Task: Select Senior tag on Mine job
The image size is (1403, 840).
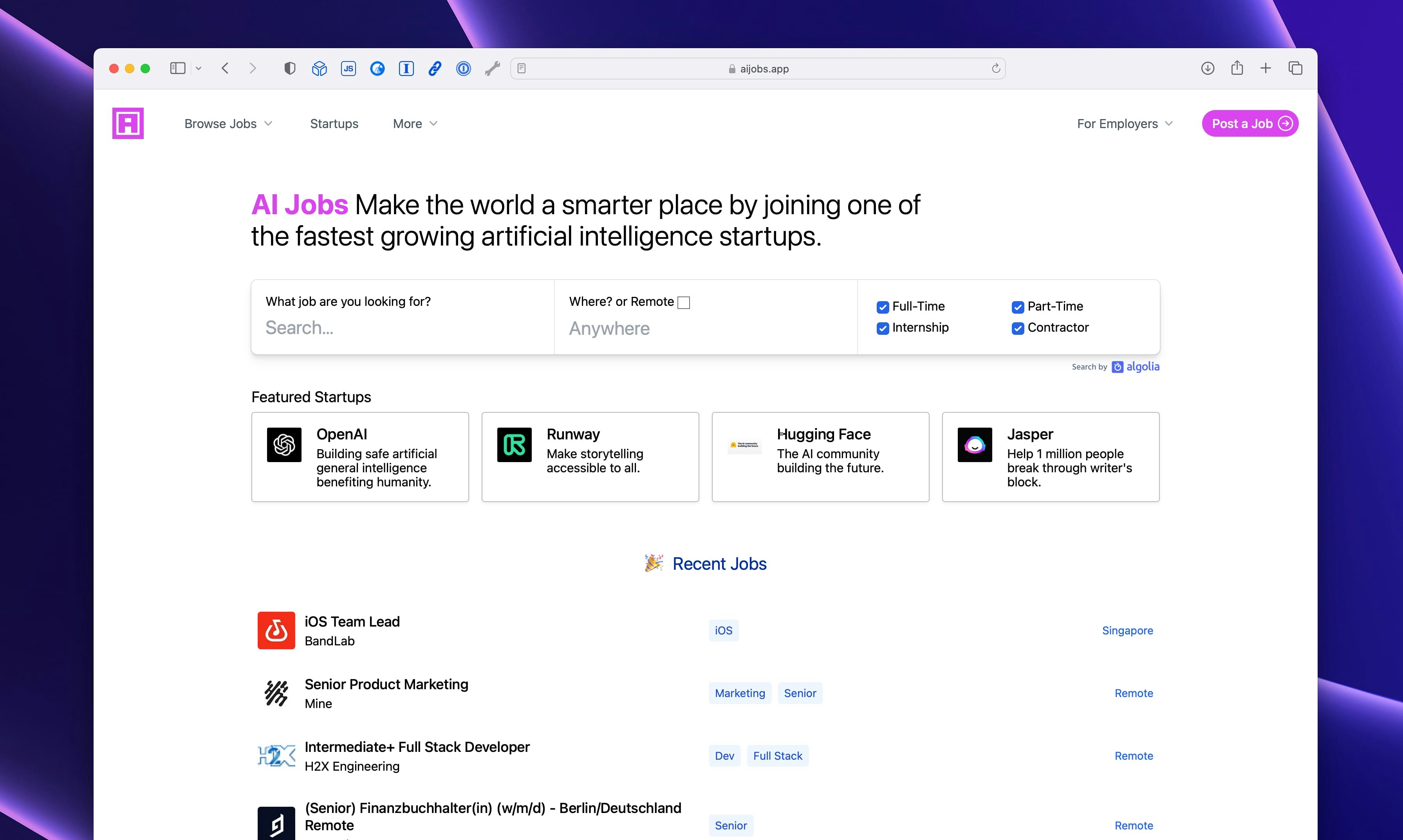Action: pyautogui.click(x=800, y=694)
